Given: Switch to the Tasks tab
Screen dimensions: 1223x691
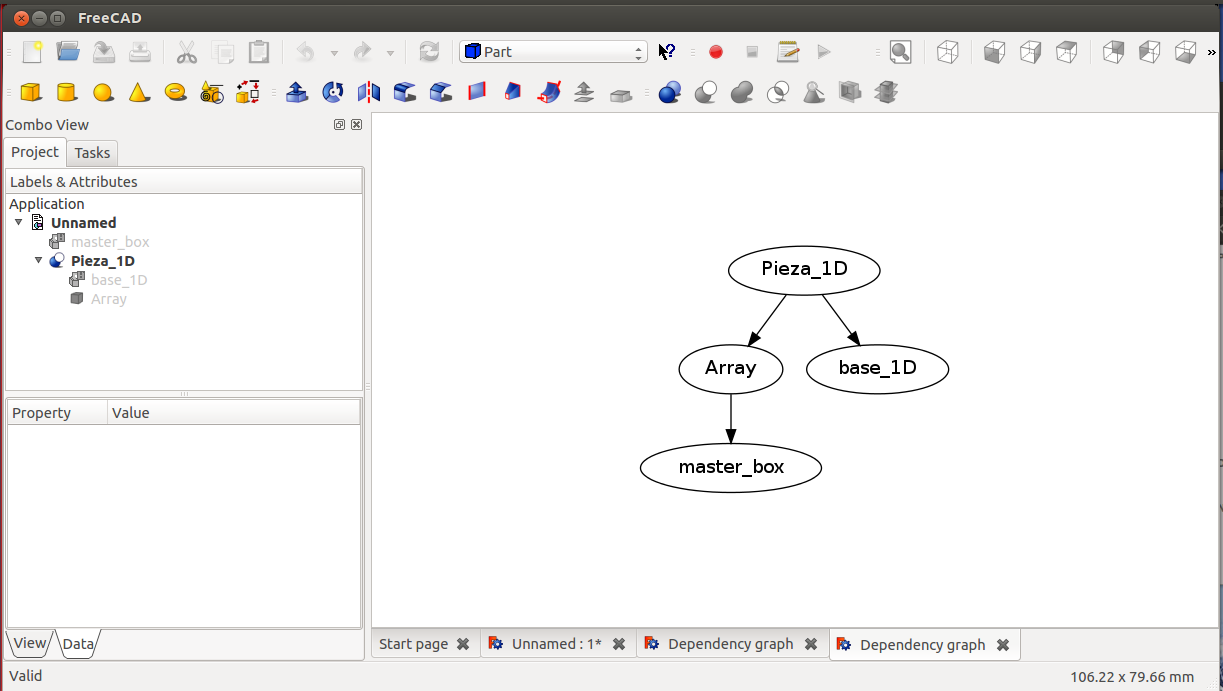Looking at the screenshot, I should click(92, 153).
